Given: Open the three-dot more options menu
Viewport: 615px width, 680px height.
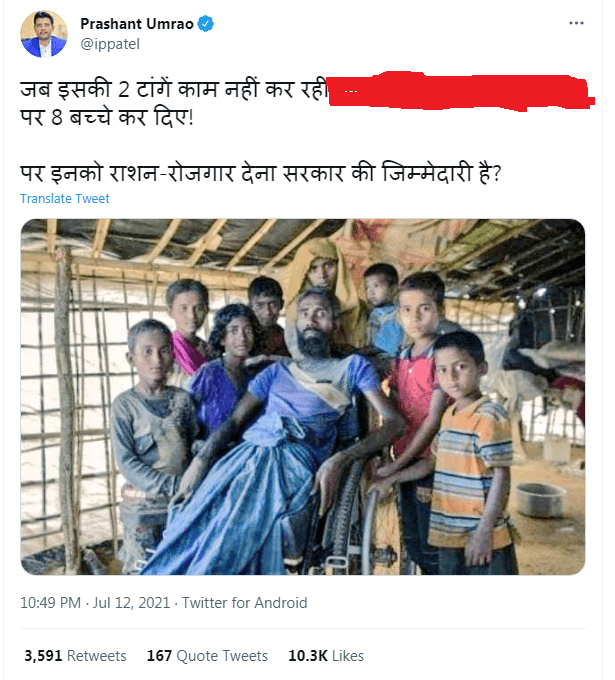Looking at the screenshot, I should (576, 23).
